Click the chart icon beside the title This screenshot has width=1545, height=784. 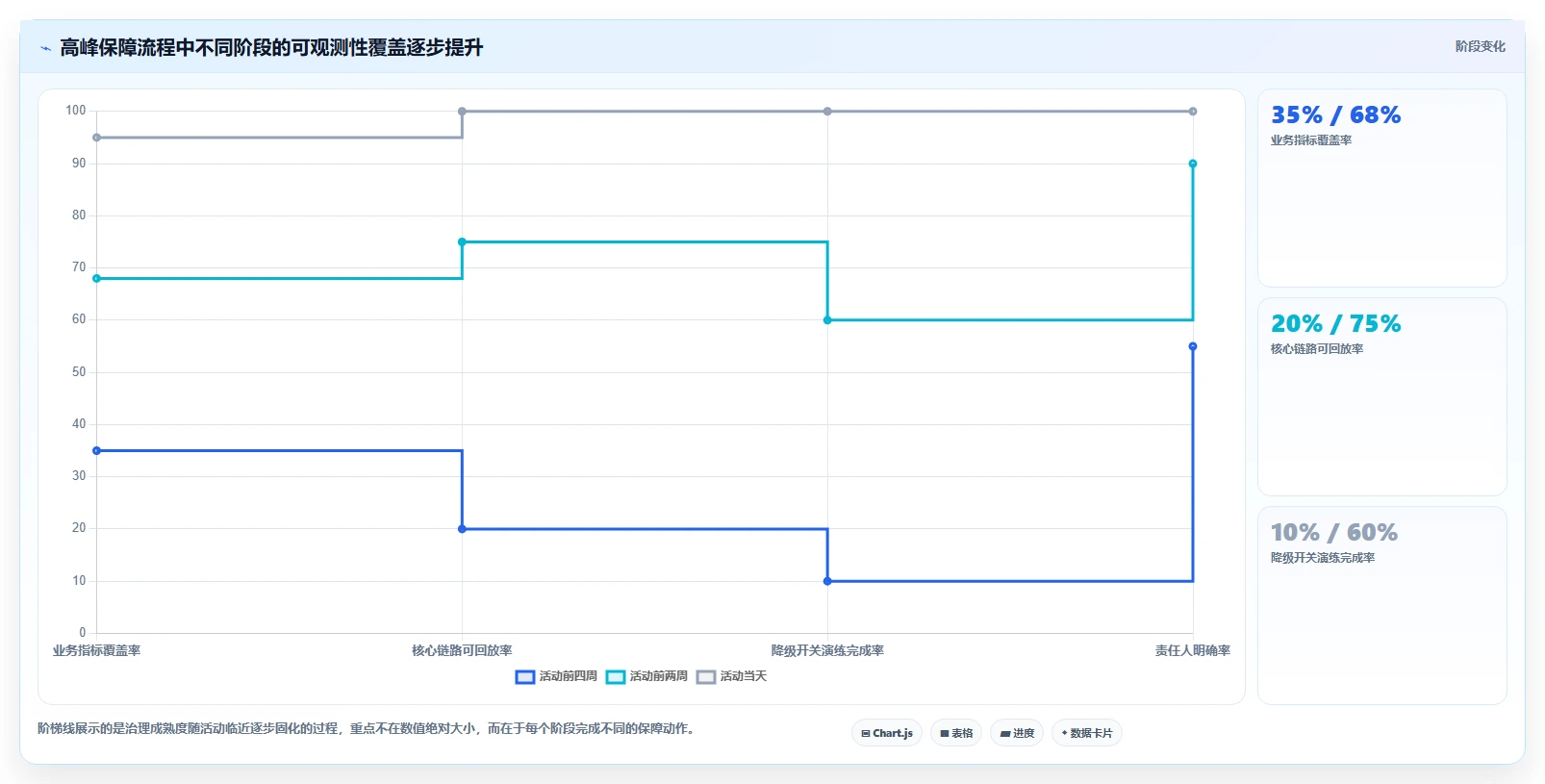(45, 48)
